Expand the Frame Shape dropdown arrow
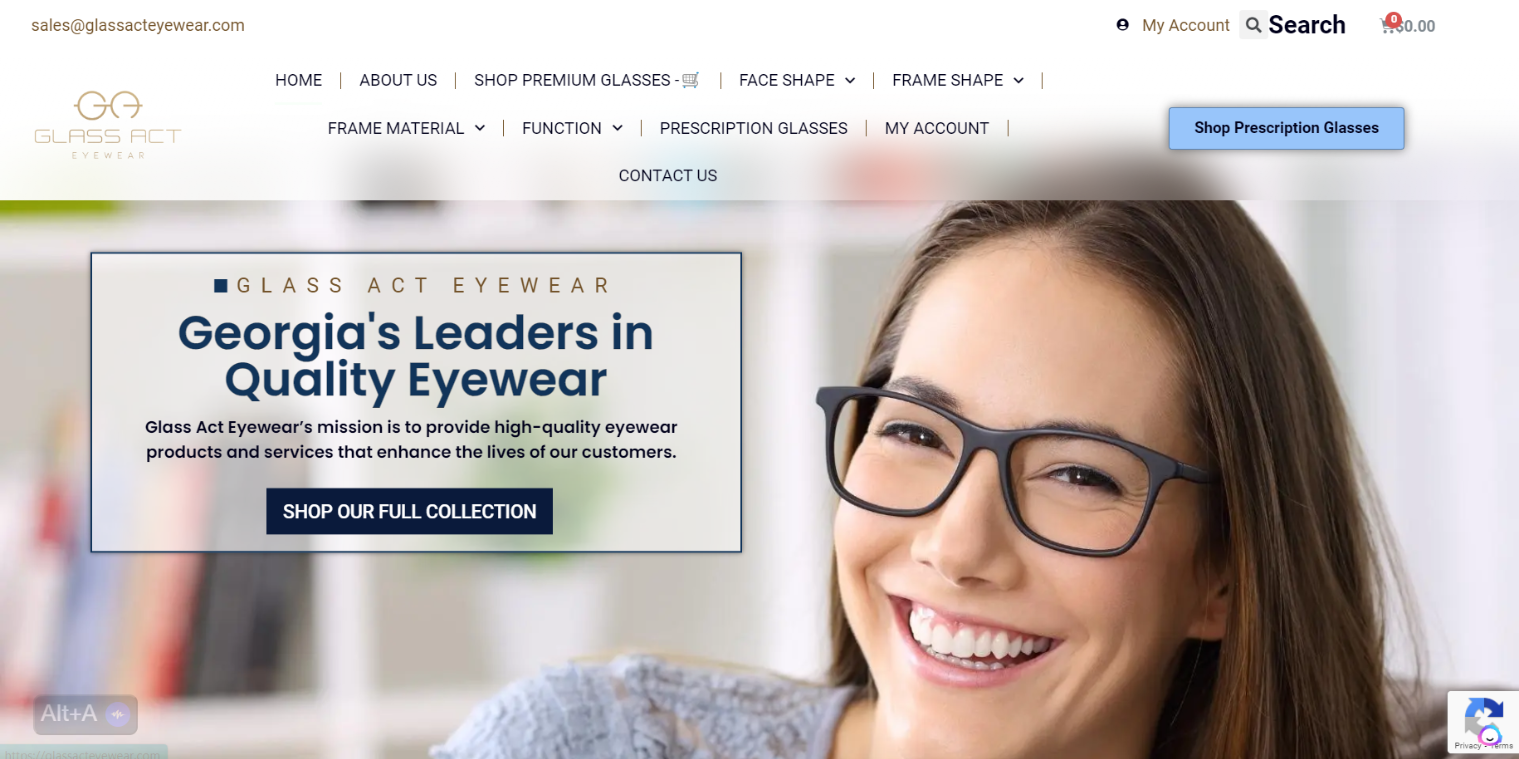The width and height of the screenshot is (1519, 759). (x=1018, y=80)
